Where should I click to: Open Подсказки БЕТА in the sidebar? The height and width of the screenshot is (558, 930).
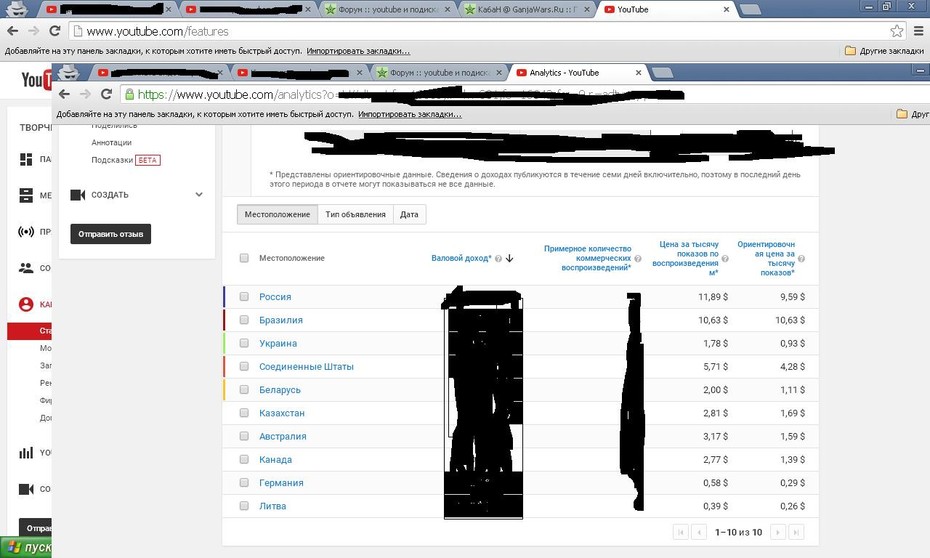point(126,160)
